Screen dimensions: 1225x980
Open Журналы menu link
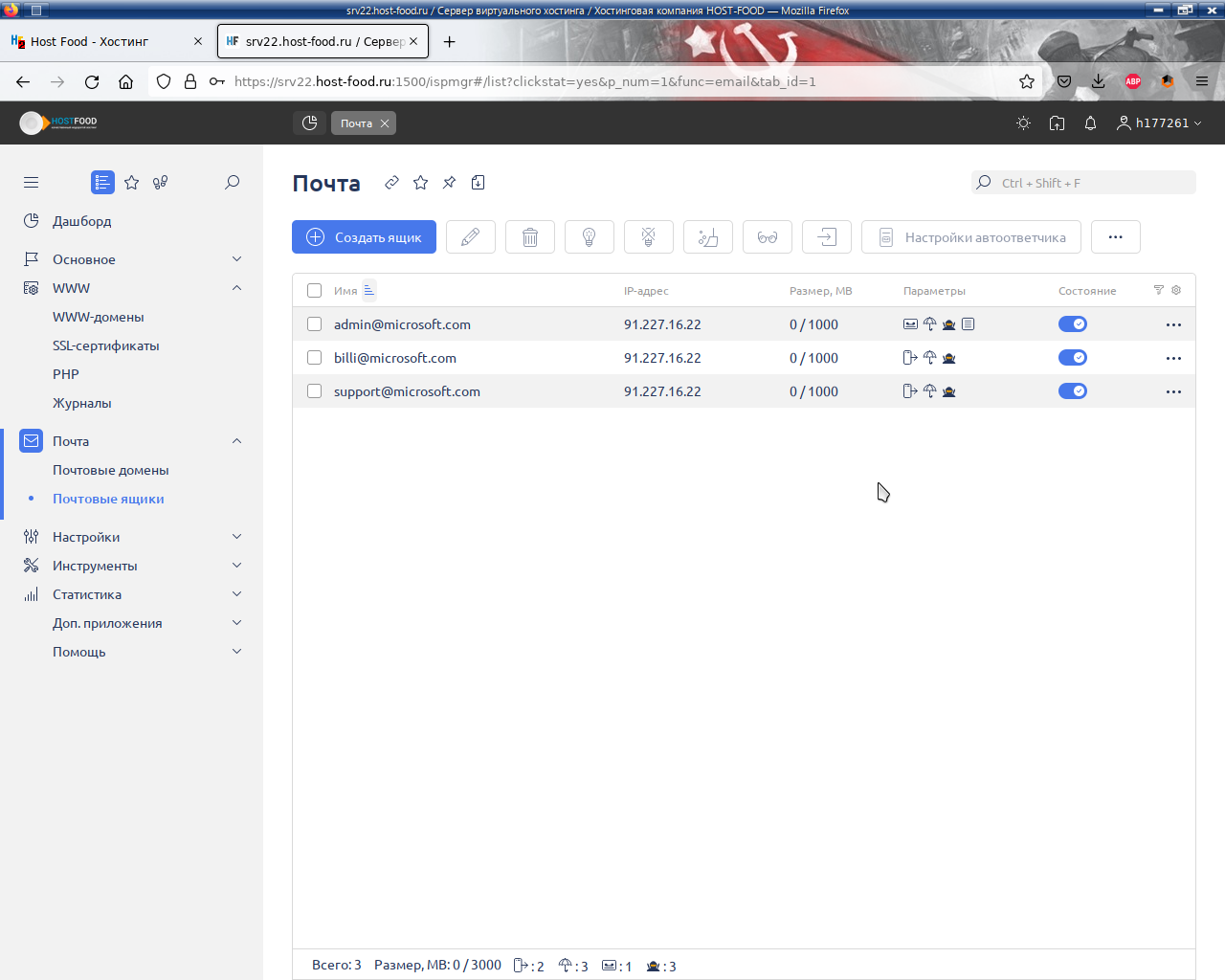click(x=82, y=403)
